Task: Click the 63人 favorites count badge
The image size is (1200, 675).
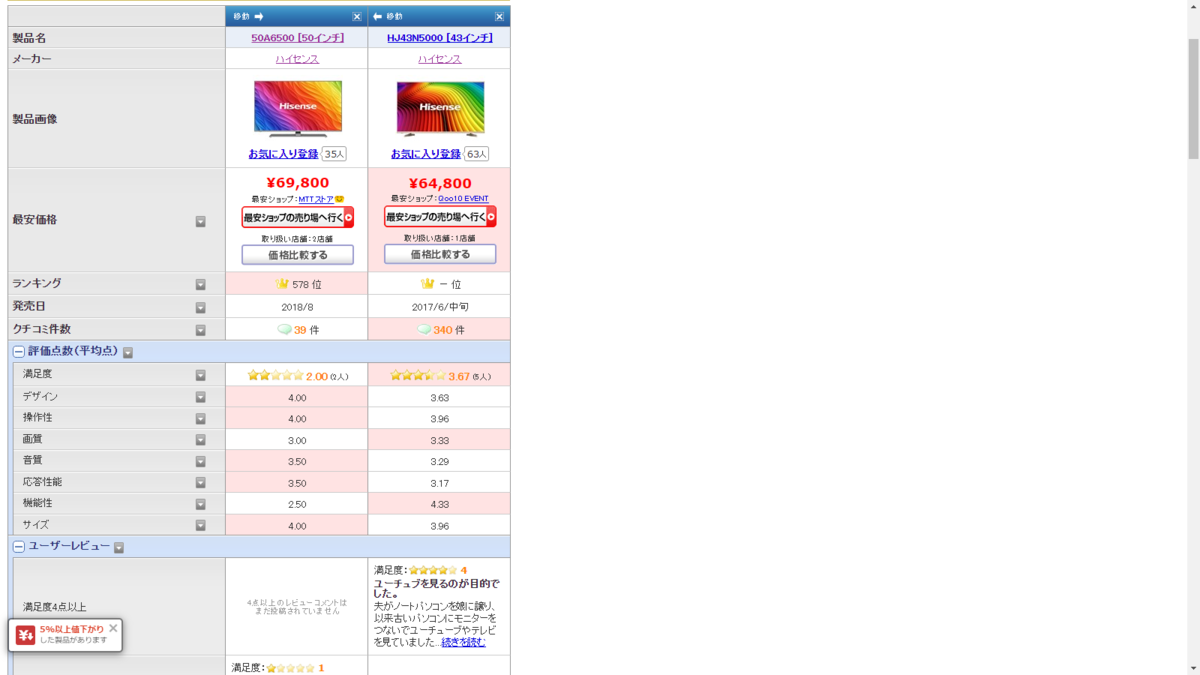Action: click(477, 154)
